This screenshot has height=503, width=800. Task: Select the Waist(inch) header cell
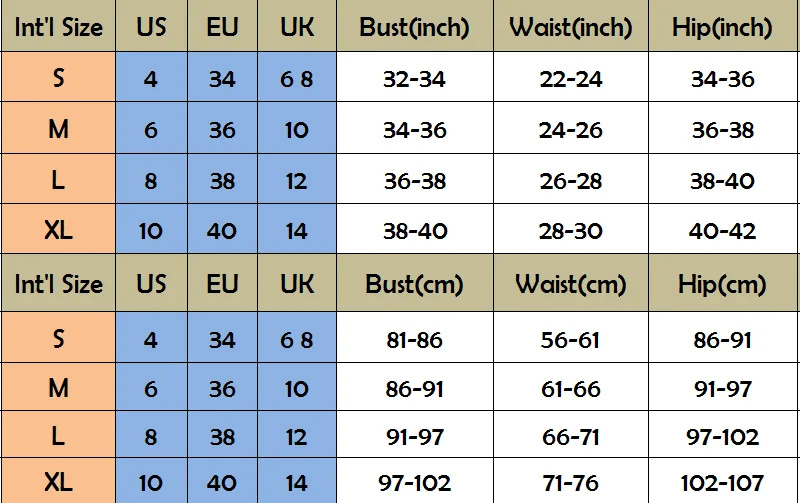tap(570, 27)
